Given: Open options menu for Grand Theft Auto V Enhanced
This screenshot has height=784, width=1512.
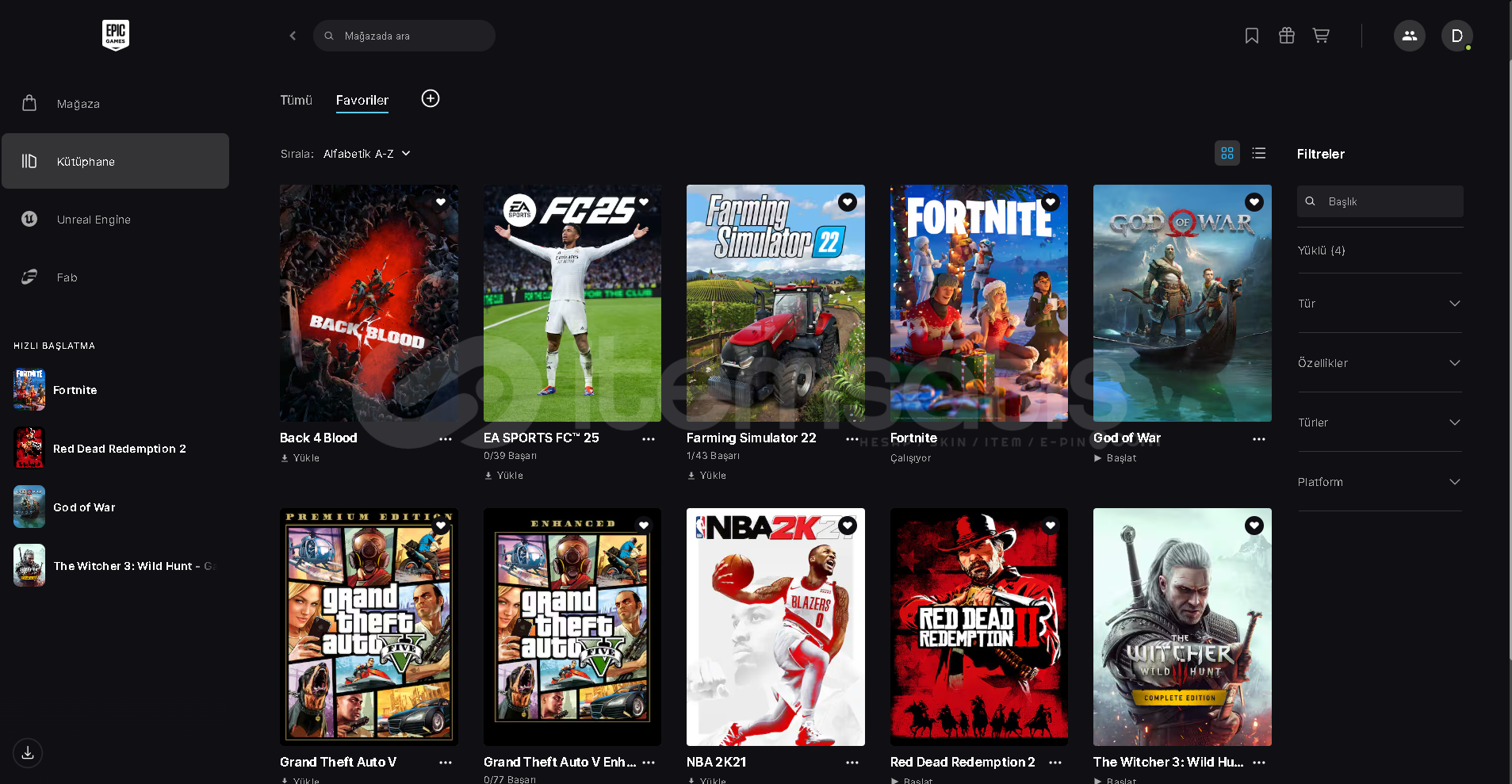Looking at the screenshot, I should (649, 763).
